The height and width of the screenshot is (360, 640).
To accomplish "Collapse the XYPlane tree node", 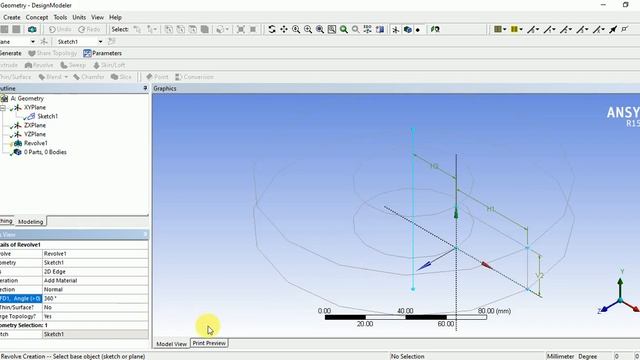I will (x=2, y=108).
